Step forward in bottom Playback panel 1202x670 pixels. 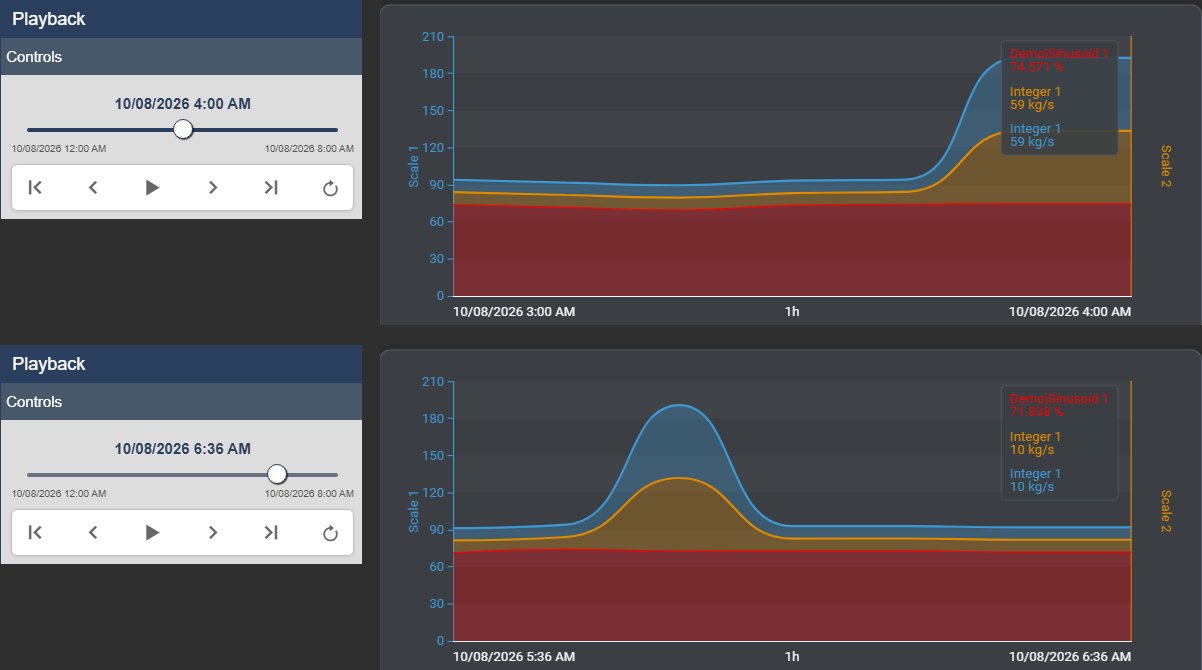pyautogui.click(x=212, y=532)
